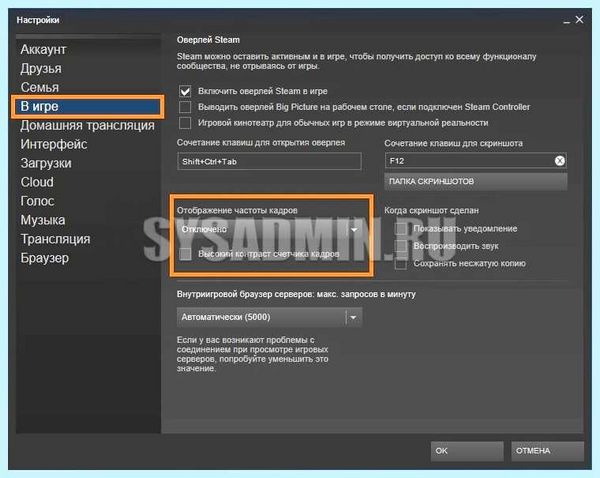The image size is (600, 478).
Task: Clear the F12 screenshot shortcut field
Action: [559, 161]
